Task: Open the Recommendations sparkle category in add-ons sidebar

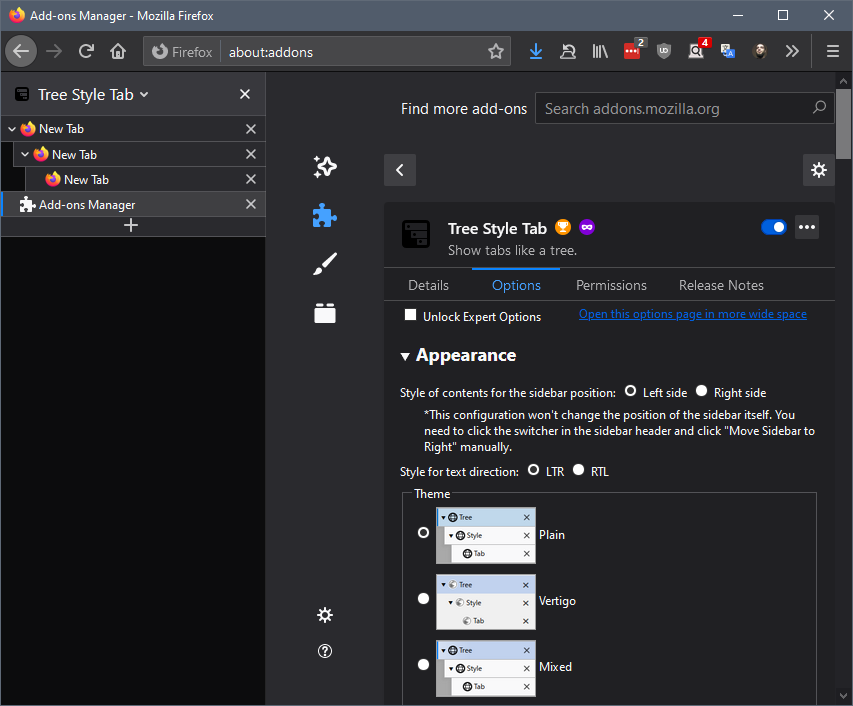Action: (x=325, y=166)
